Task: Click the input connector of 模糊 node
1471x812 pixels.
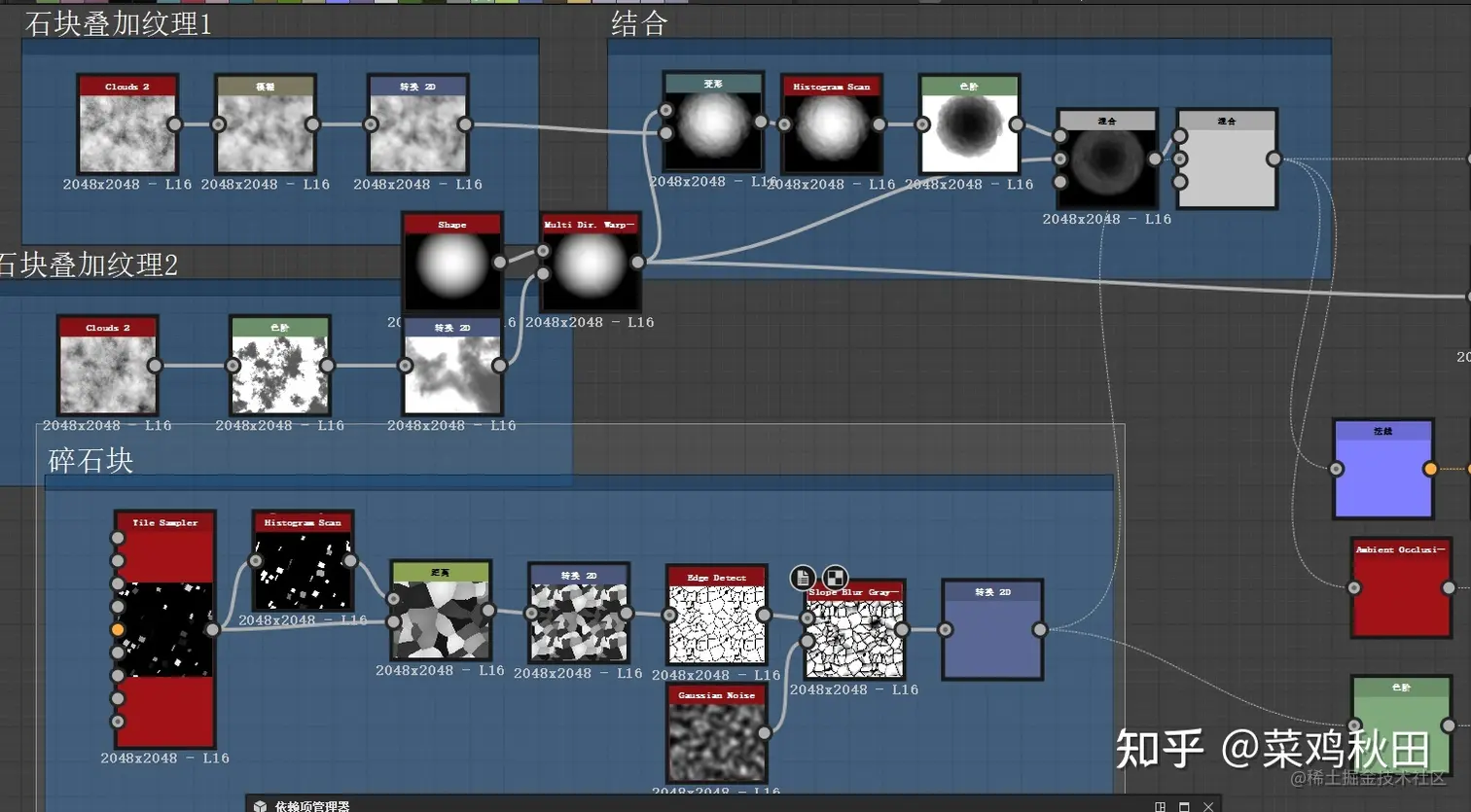Action: pos(219,124)
